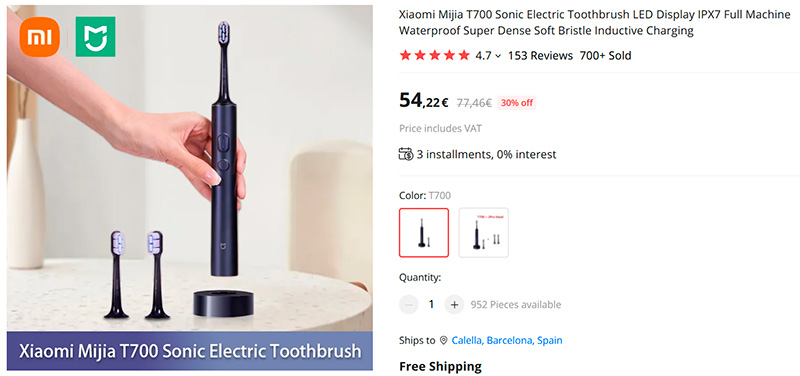The image size is (800, 376).
Task: Click the main toothbrush product image
Action: point(189,168)
